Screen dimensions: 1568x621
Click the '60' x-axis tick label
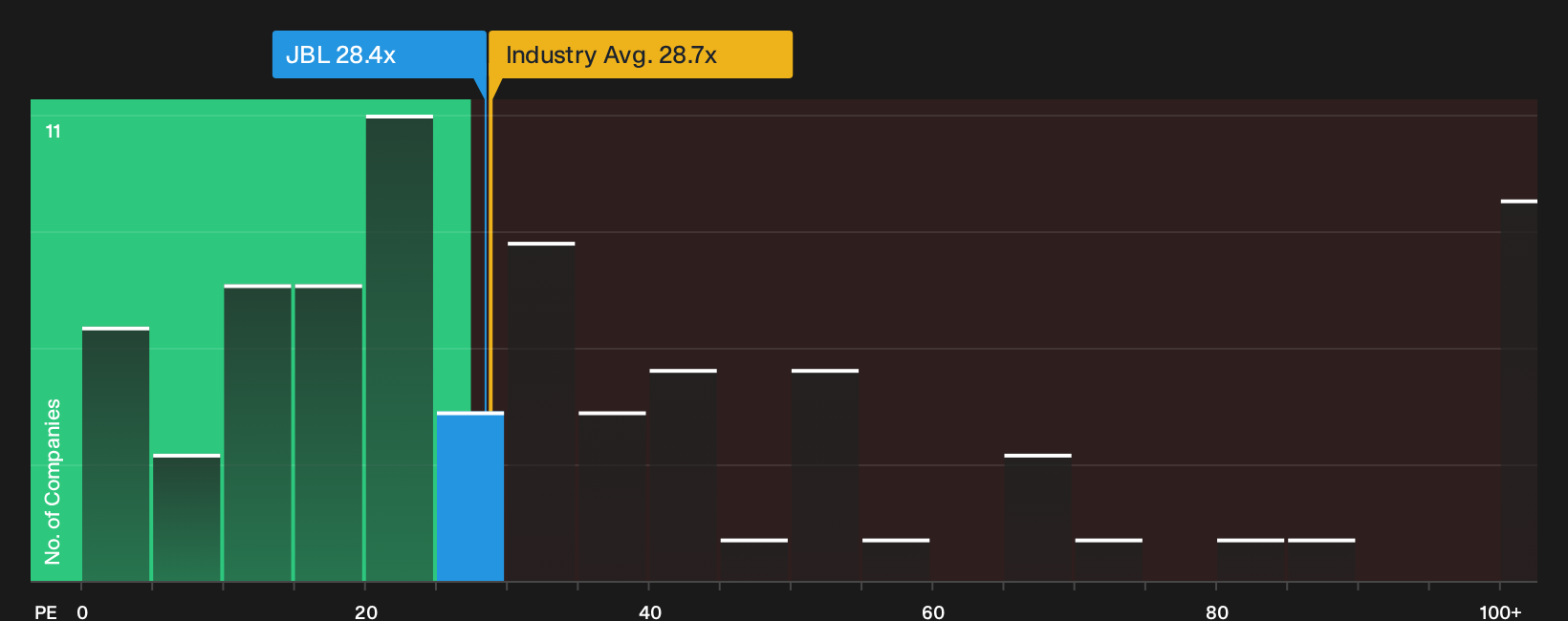(933, 612)
